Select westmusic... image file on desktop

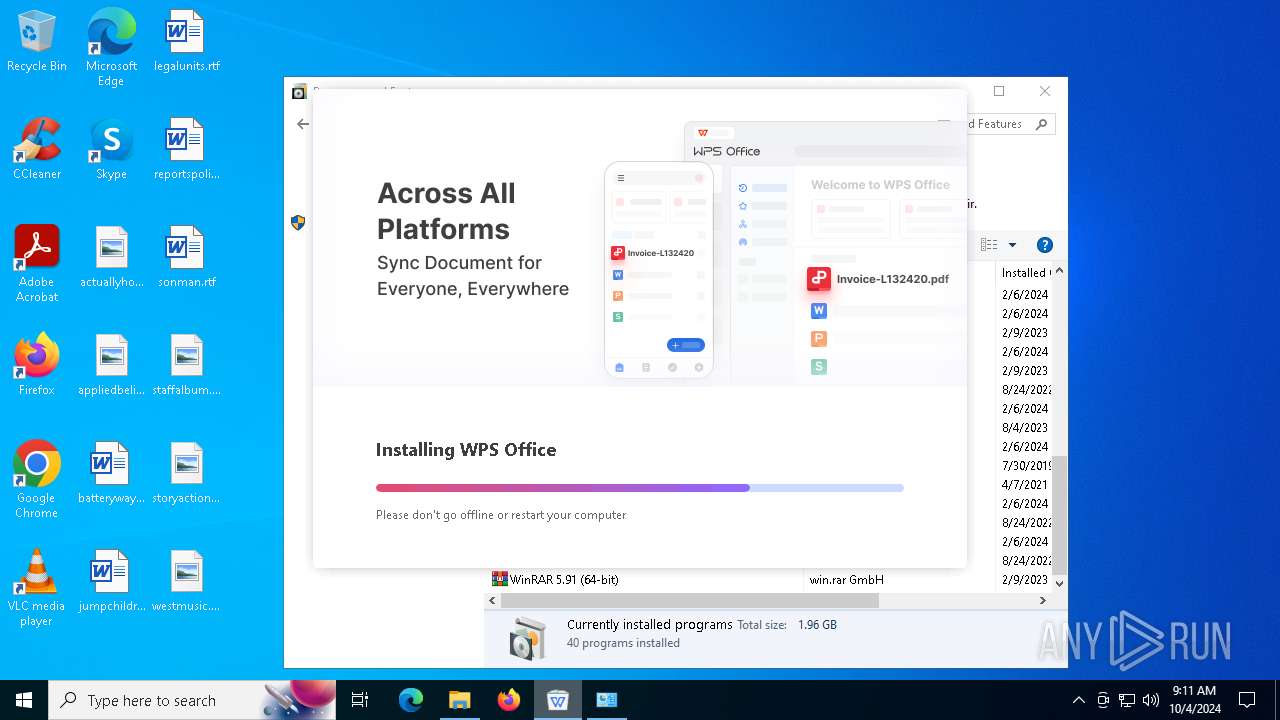pyautogui.click(x=186, y=581)
